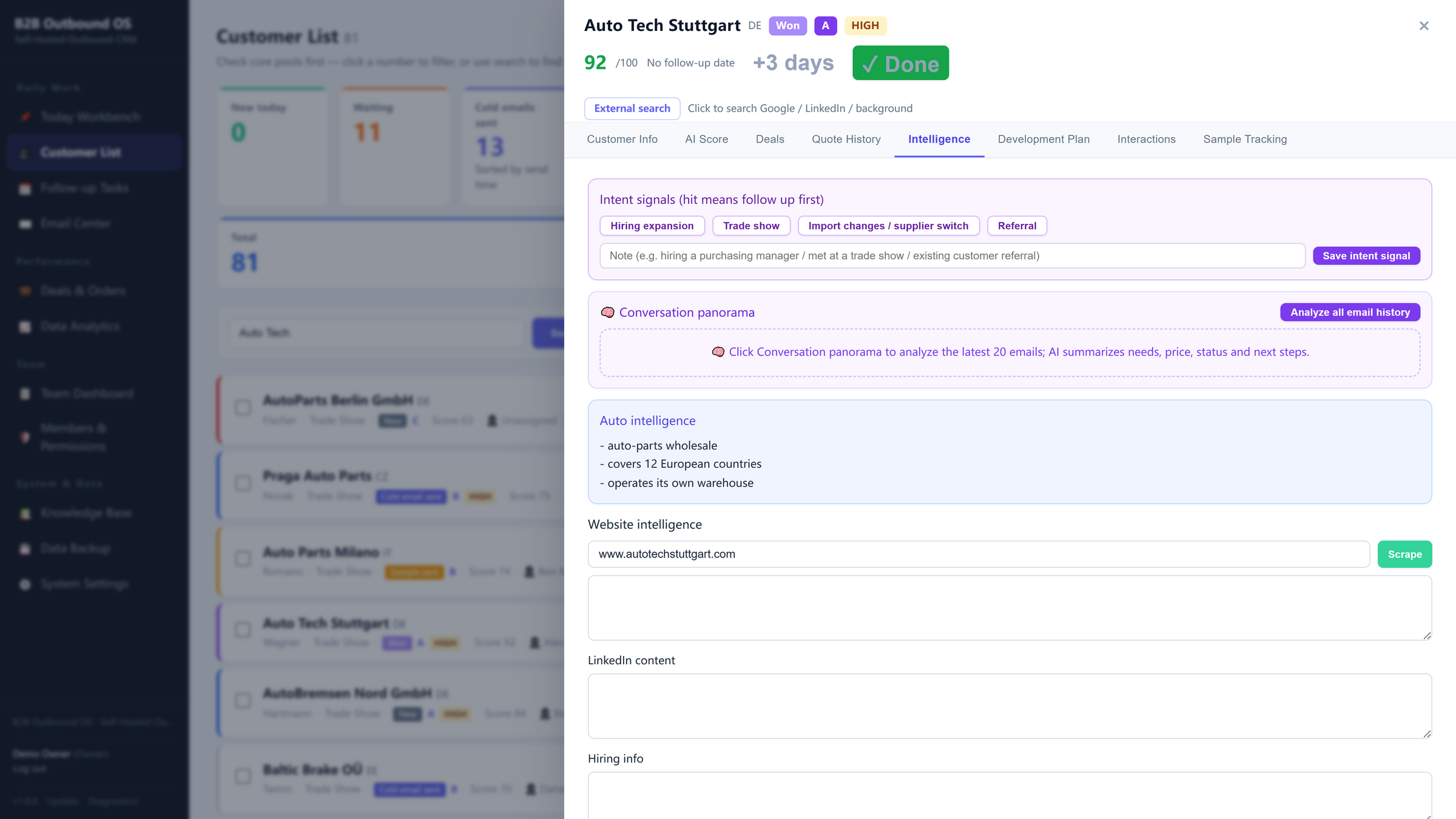Click the HIGH priority badge

865,25
